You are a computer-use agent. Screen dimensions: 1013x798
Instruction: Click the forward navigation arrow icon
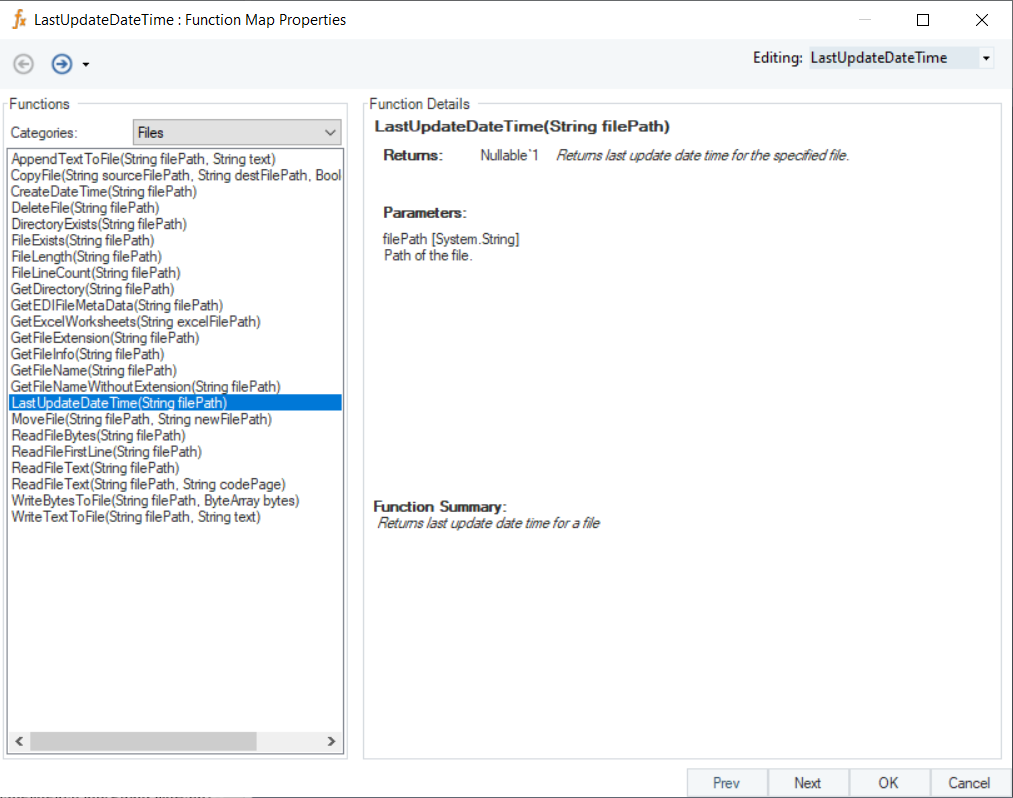click(62, 64)
